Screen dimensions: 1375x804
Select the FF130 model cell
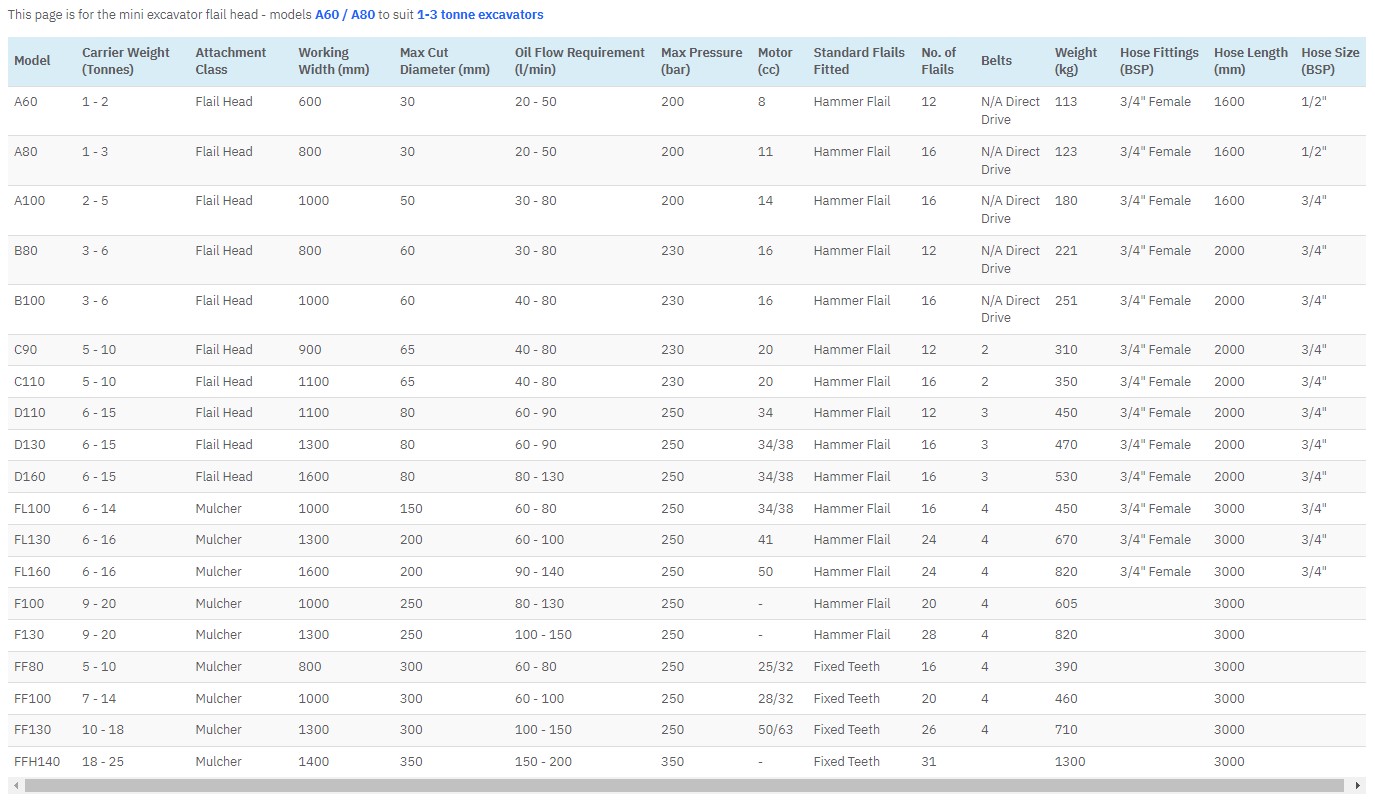[32, 730]
